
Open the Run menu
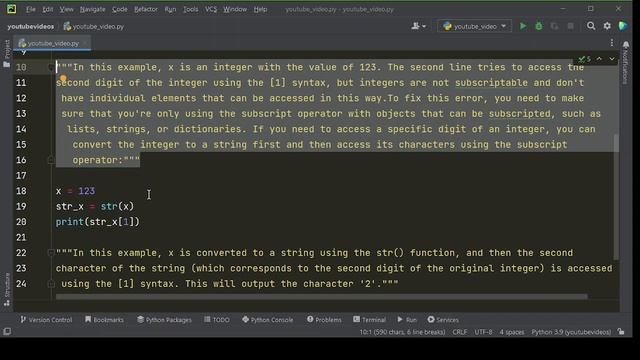[170, 9]
